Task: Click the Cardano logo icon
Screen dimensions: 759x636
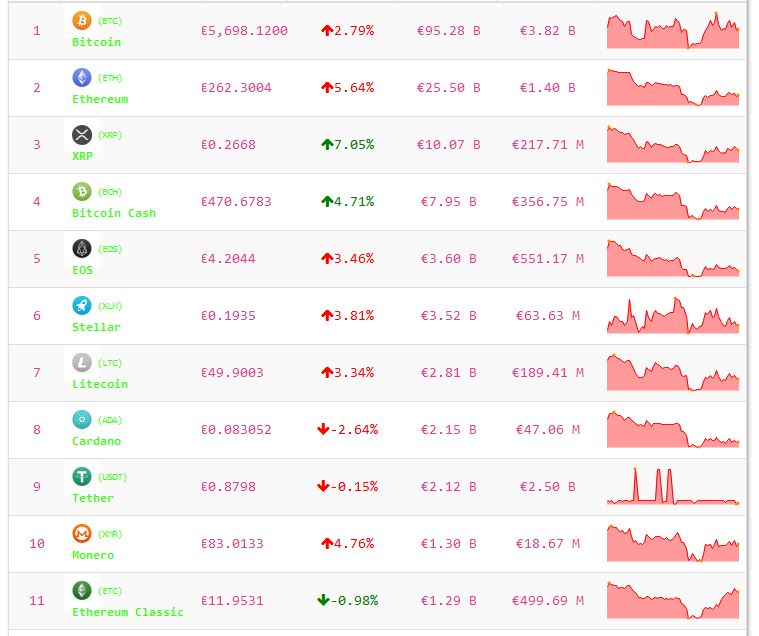Action: click(82, 419)
